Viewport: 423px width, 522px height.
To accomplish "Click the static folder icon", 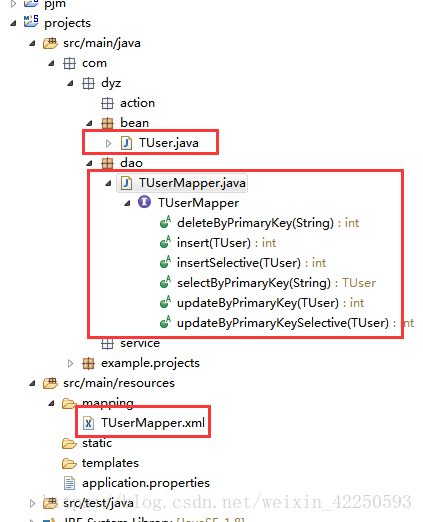I will (69, 443).
